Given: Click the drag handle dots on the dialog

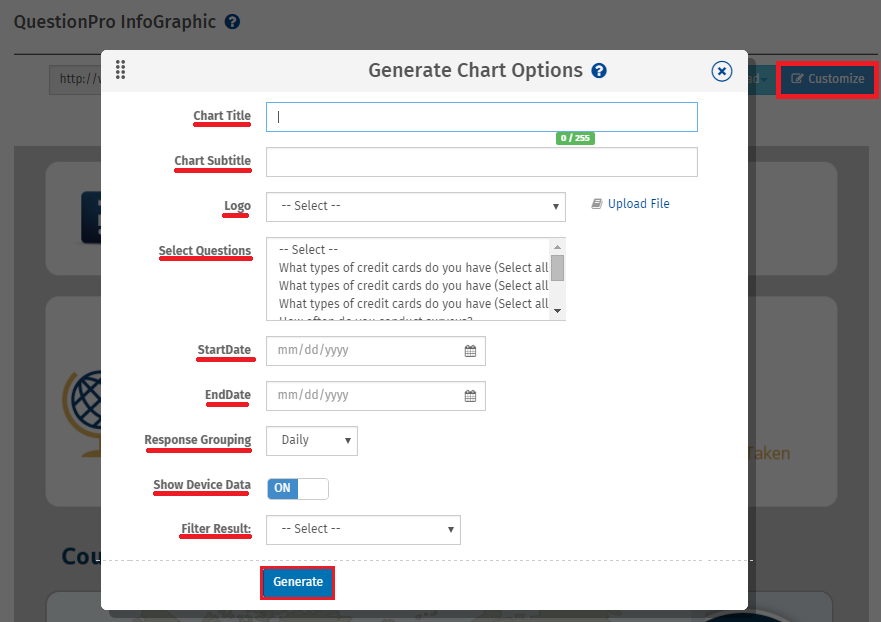Looking at the screenshot, I should [x=120, y=70].
